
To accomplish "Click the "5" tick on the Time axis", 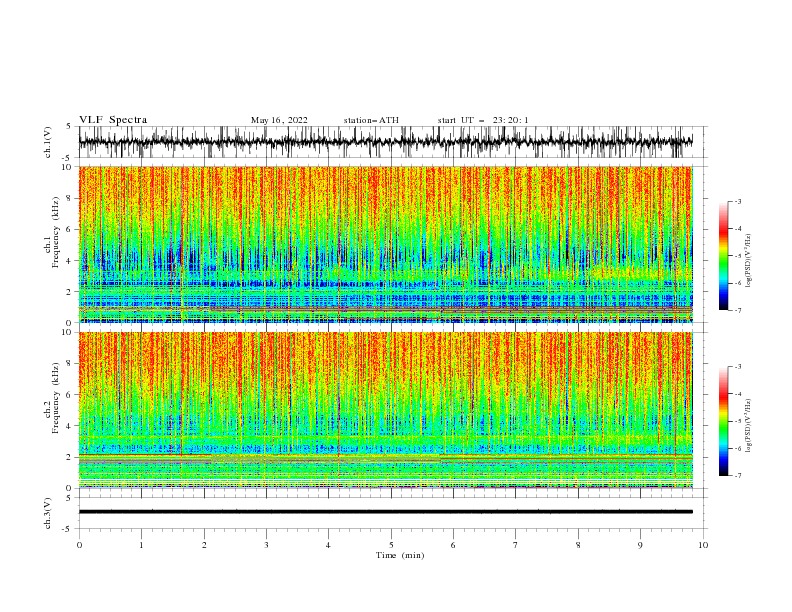I will pyautogui.click(x=391, y=545).
